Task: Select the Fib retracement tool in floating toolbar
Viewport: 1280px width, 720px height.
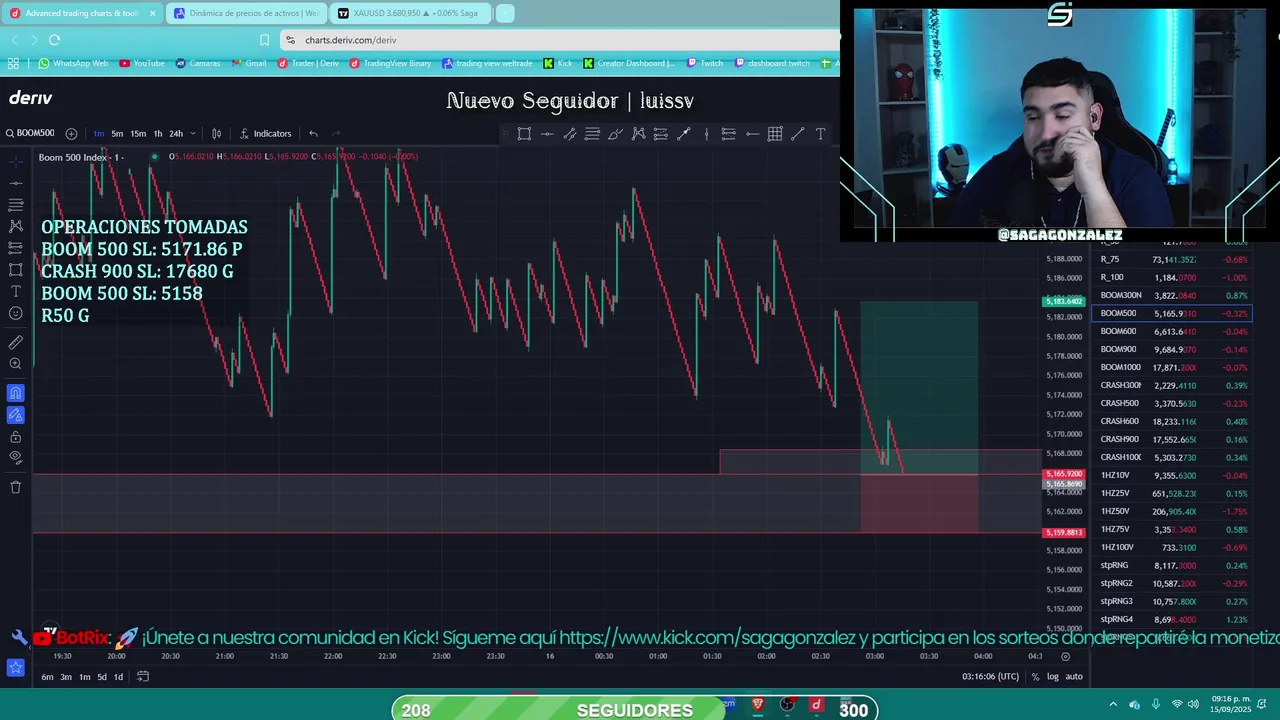Action: point(592,134)
